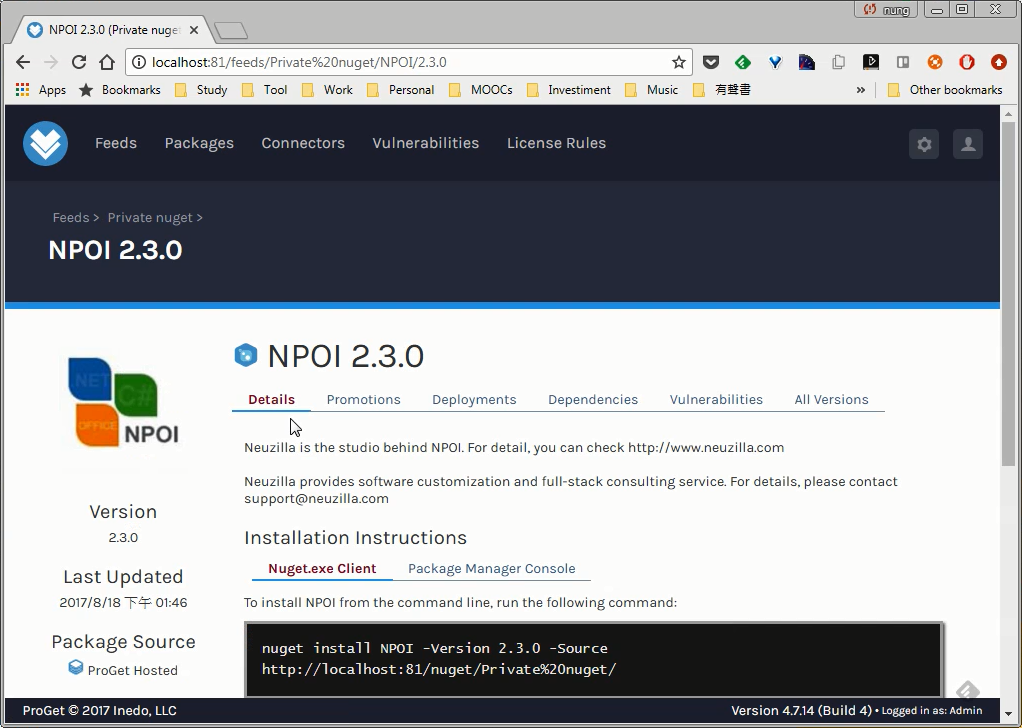The width and height of the screenshot is (1022, 728).
Task: Show the All Versions tab
Action: tap(832, 400)
